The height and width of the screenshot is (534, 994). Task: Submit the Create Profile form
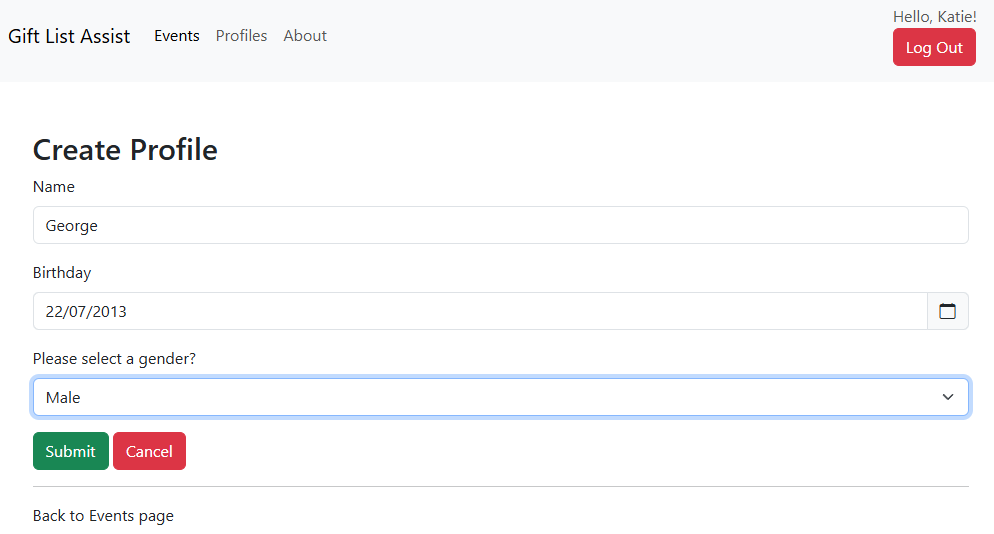pyautogui.click(x=70, y=451)
